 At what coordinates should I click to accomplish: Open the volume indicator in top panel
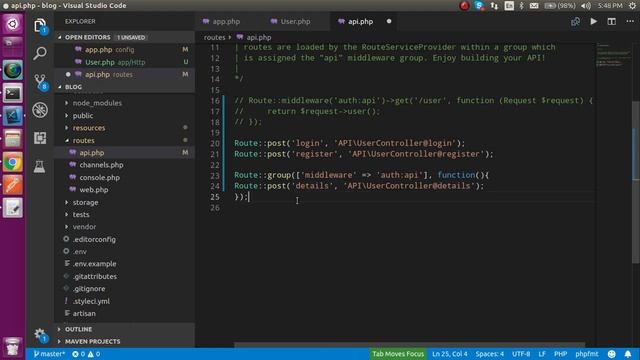(586, 6)
